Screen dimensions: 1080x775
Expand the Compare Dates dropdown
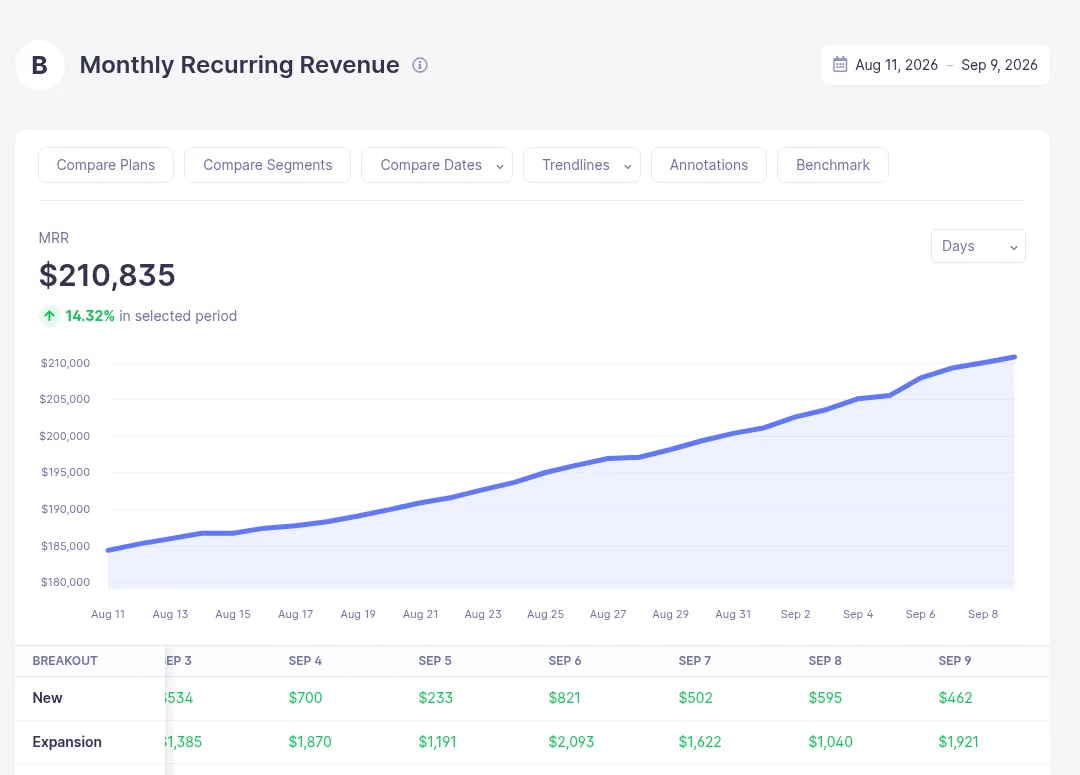point(437,165)
